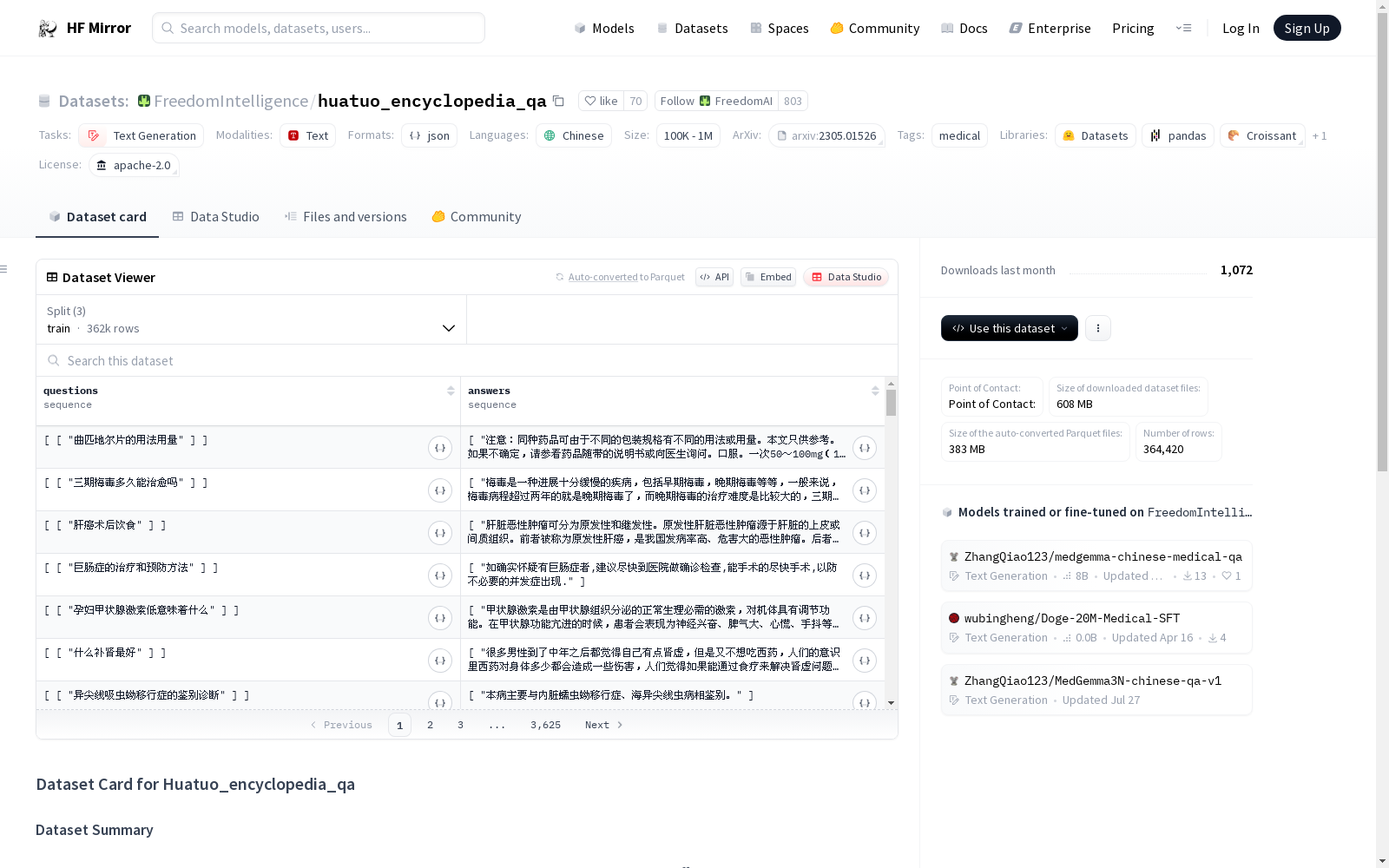Screen dimensions: 1389x868
Task: Expand JSON for the 很多男性 answer cell
Action: tap(865, 661)
